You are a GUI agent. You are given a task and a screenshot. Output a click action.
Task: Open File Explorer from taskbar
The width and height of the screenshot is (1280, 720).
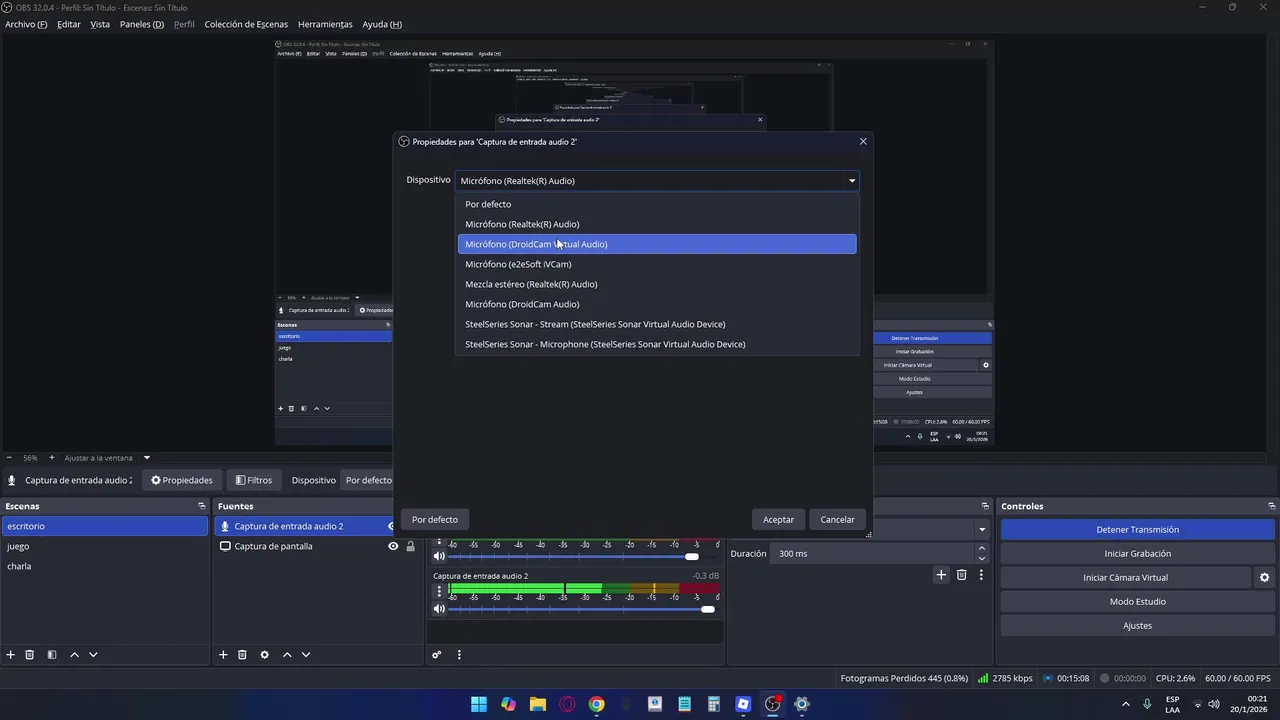538,704
